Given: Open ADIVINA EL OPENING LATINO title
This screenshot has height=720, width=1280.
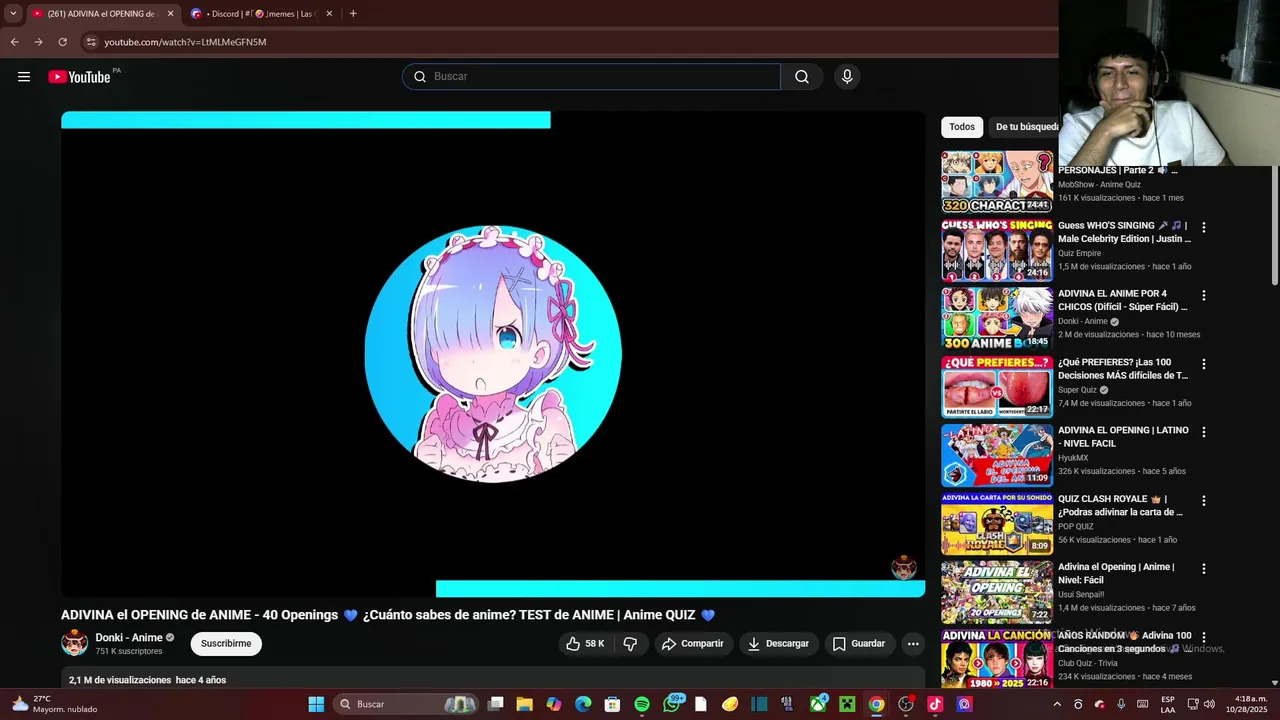Looking at the screenshot, I should click(x=1123, y=437).
